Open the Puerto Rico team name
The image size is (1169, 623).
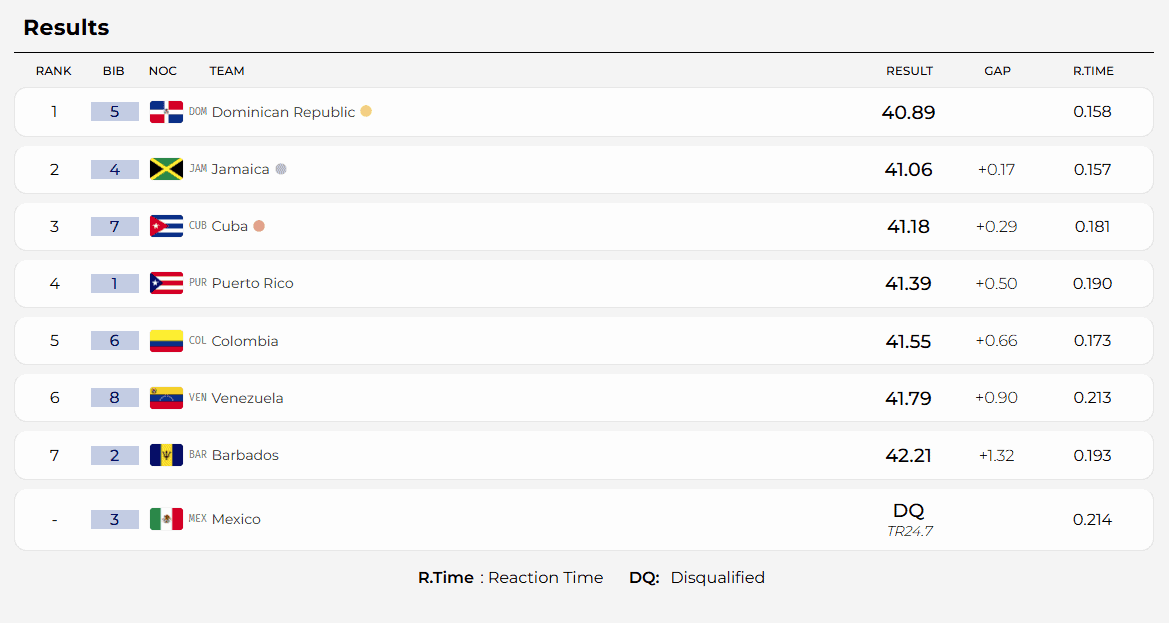[253, 283]
